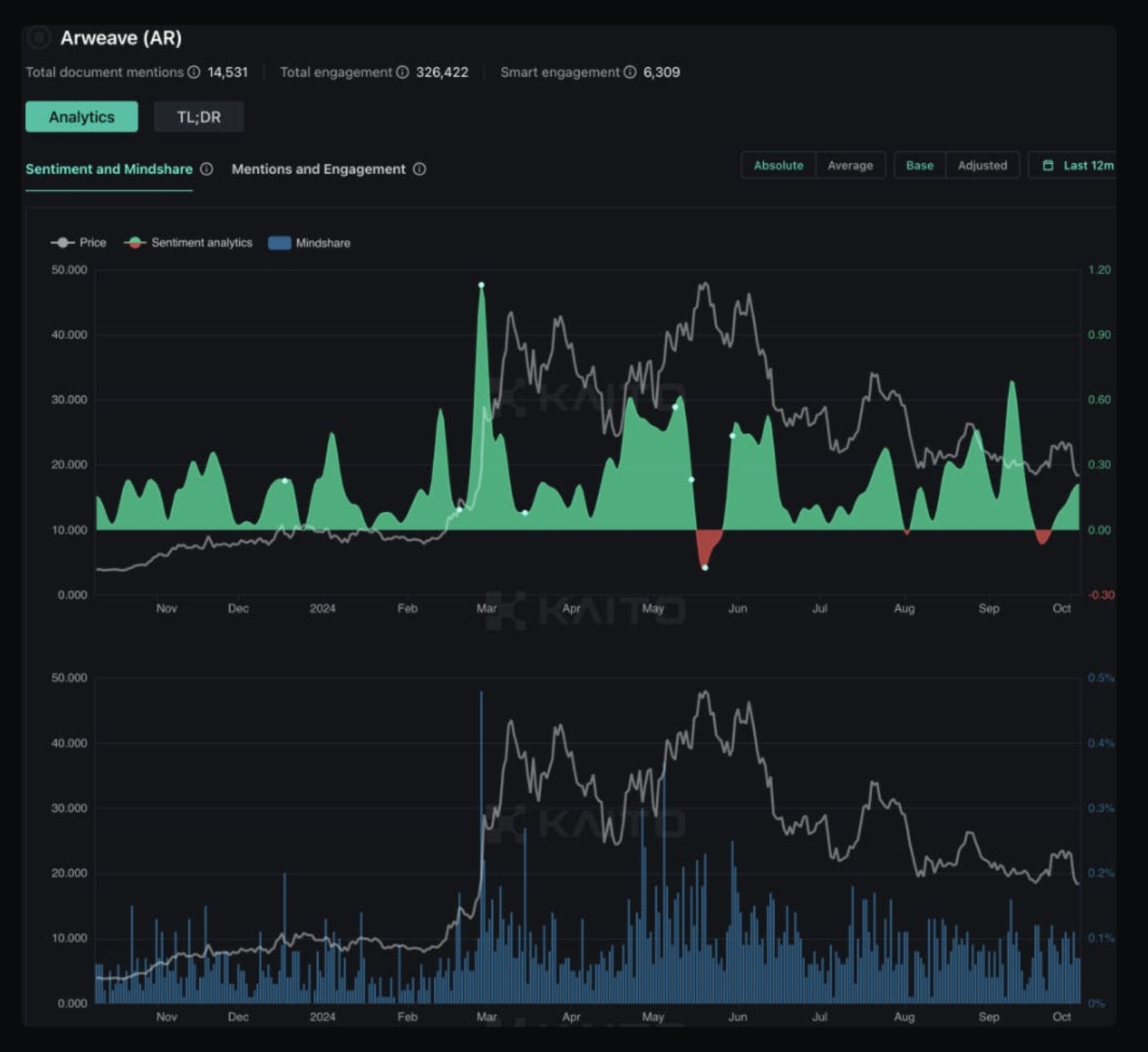Open info icon beside Total engagement
The image size is (1148, 1052).
[402, 72]
